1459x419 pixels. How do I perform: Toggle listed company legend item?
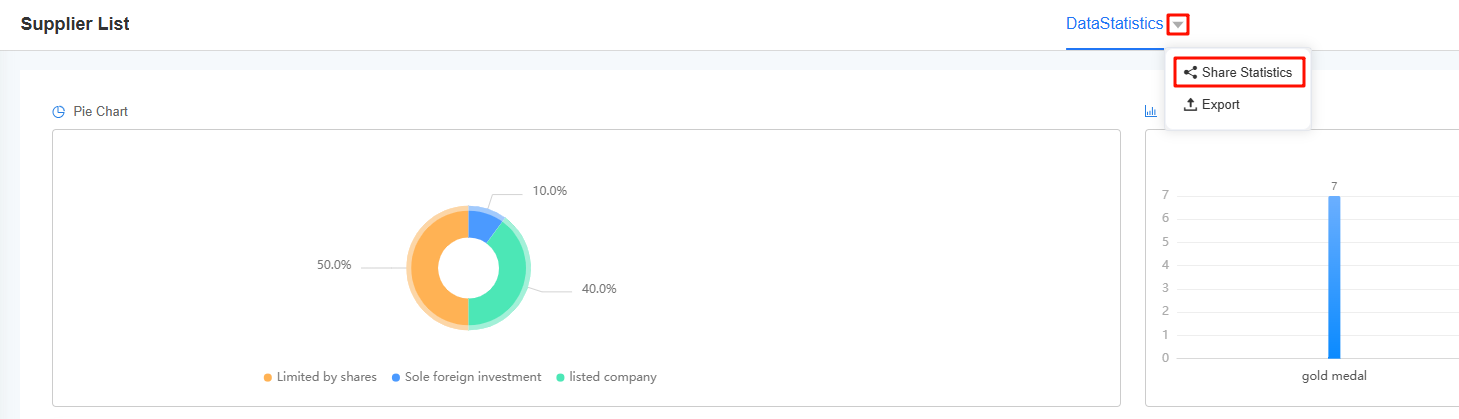coord(612,377)
